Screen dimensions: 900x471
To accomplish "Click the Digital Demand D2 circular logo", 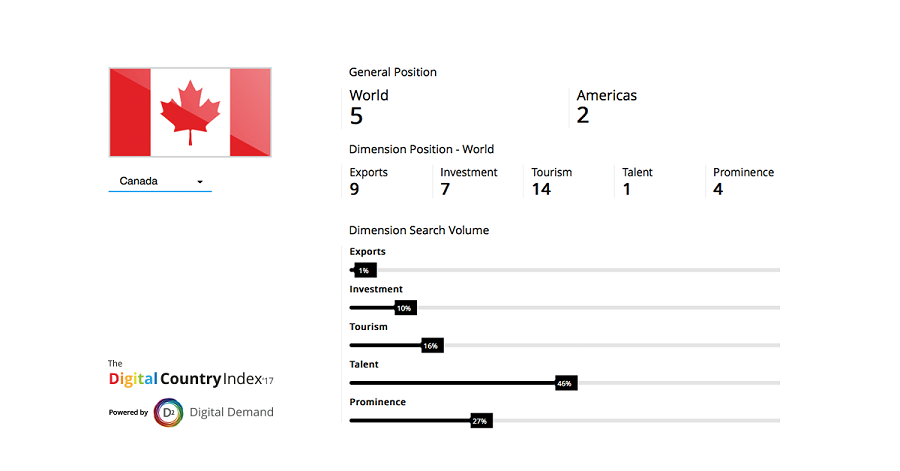I will [x=168, y=412].
